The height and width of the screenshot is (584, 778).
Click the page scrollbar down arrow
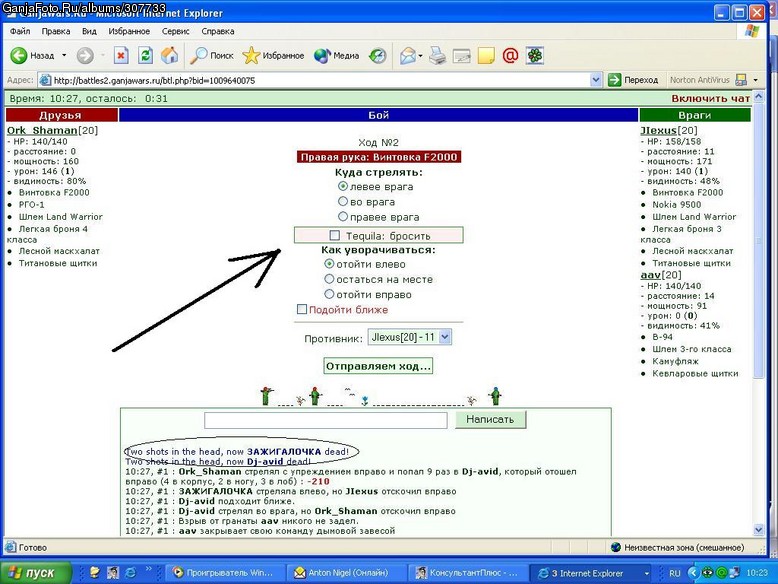coord(759,529)
